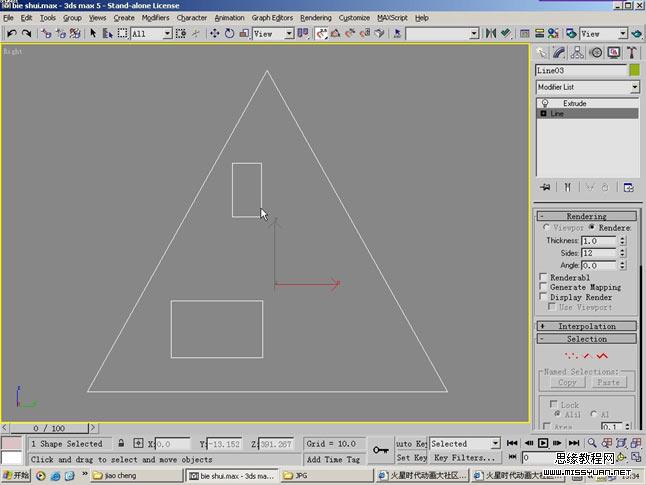The width and height of the screenshot is (646, 485).
Task: Expand the Interpolation rollout
Action: pos(587,326)
